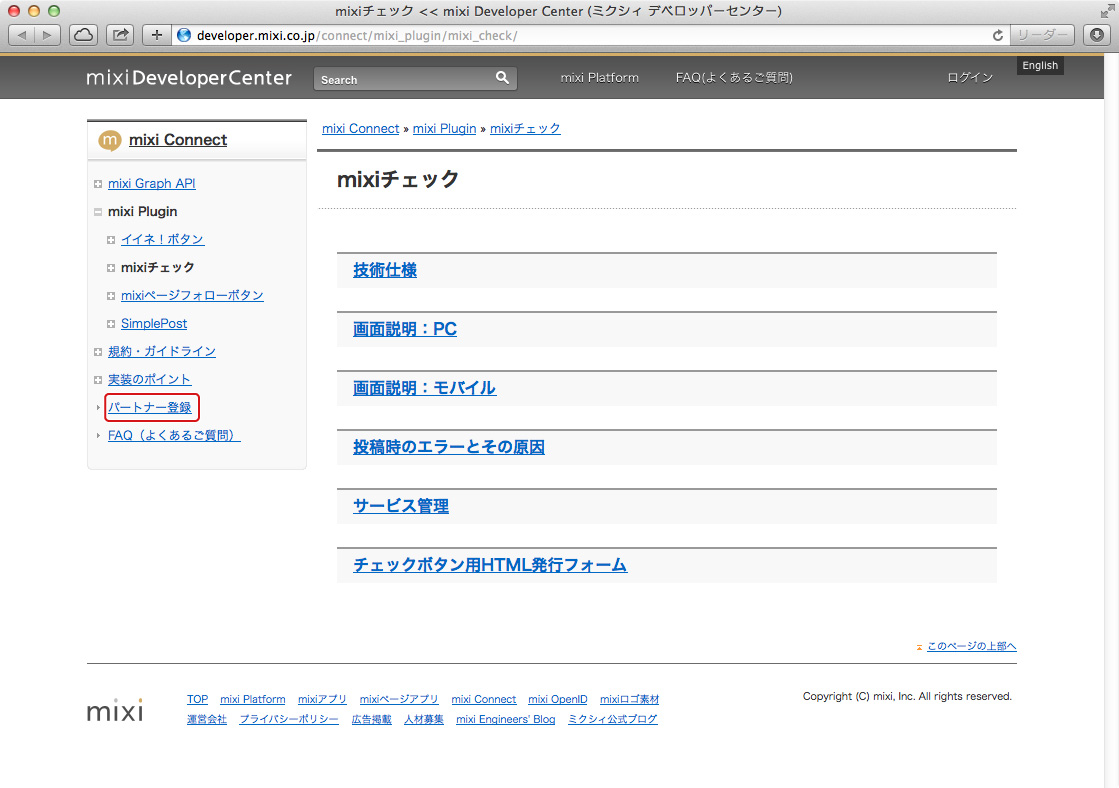Open mixi Platform in the header navigation
The height and width of the screenshot is (788, 1119).
coord(599,78)
